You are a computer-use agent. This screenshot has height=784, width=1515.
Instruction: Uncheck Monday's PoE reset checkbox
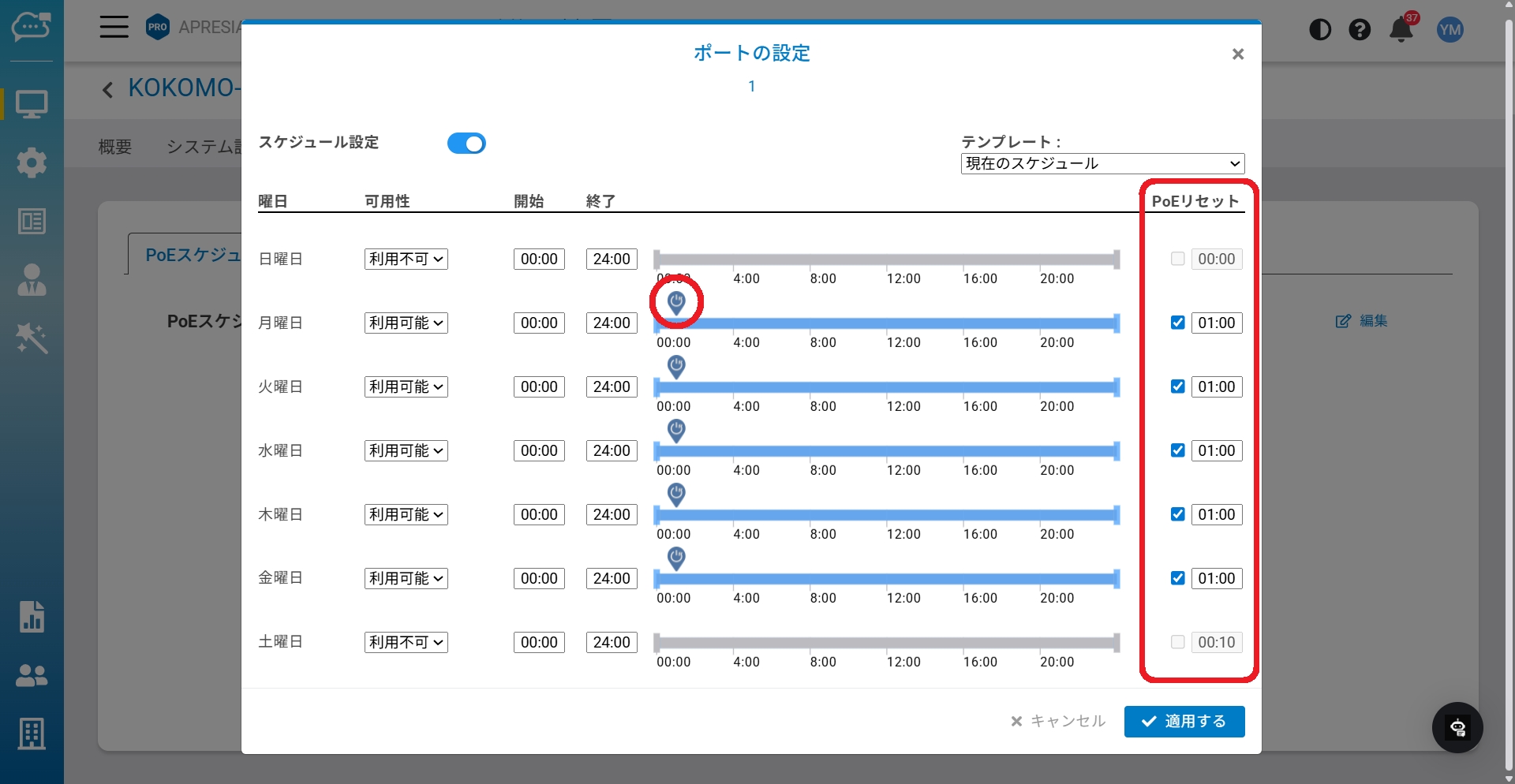point(1178,323)
